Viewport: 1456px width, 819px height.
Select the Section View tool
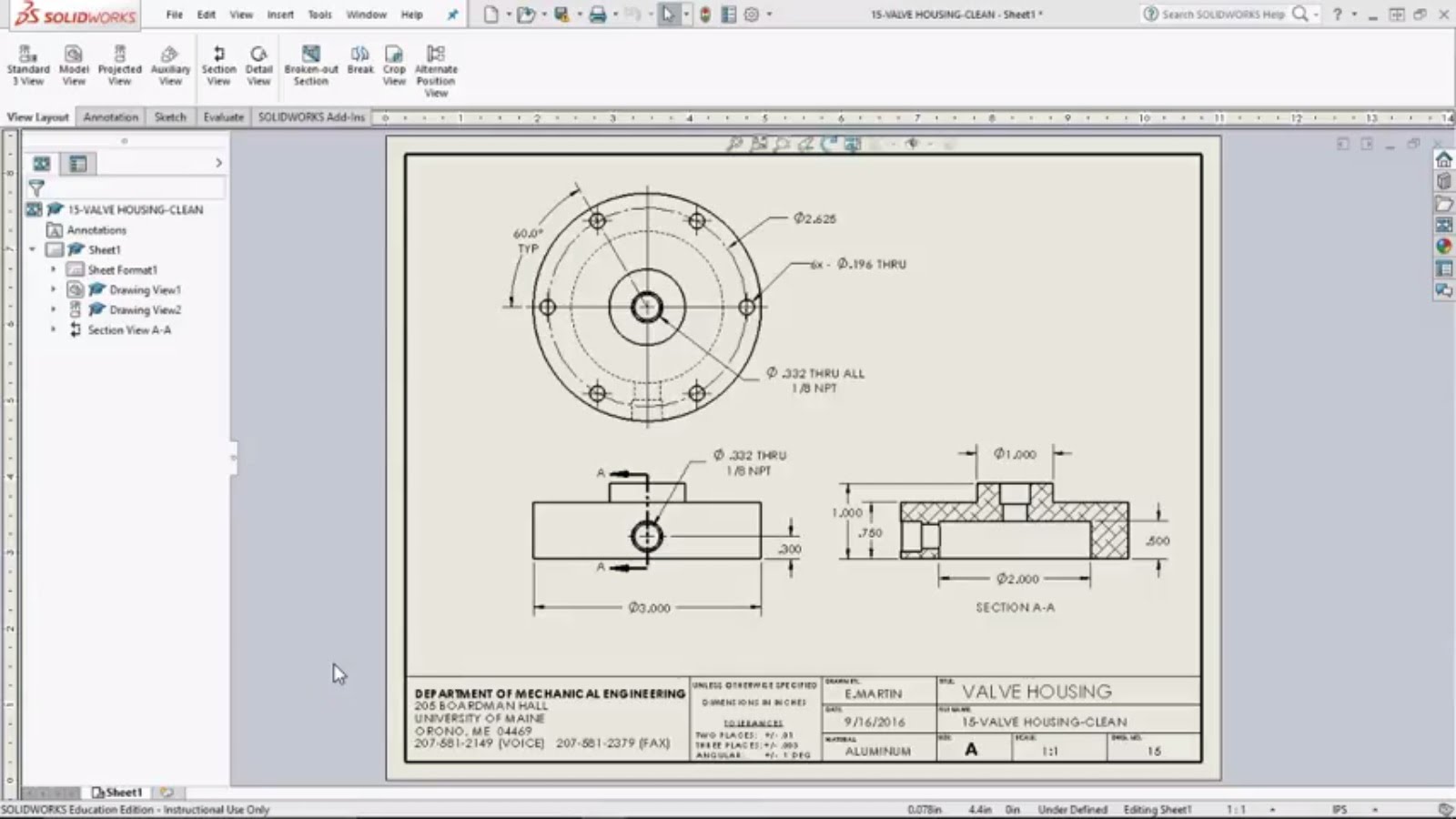pyautogui.click(x=218, y=64)
